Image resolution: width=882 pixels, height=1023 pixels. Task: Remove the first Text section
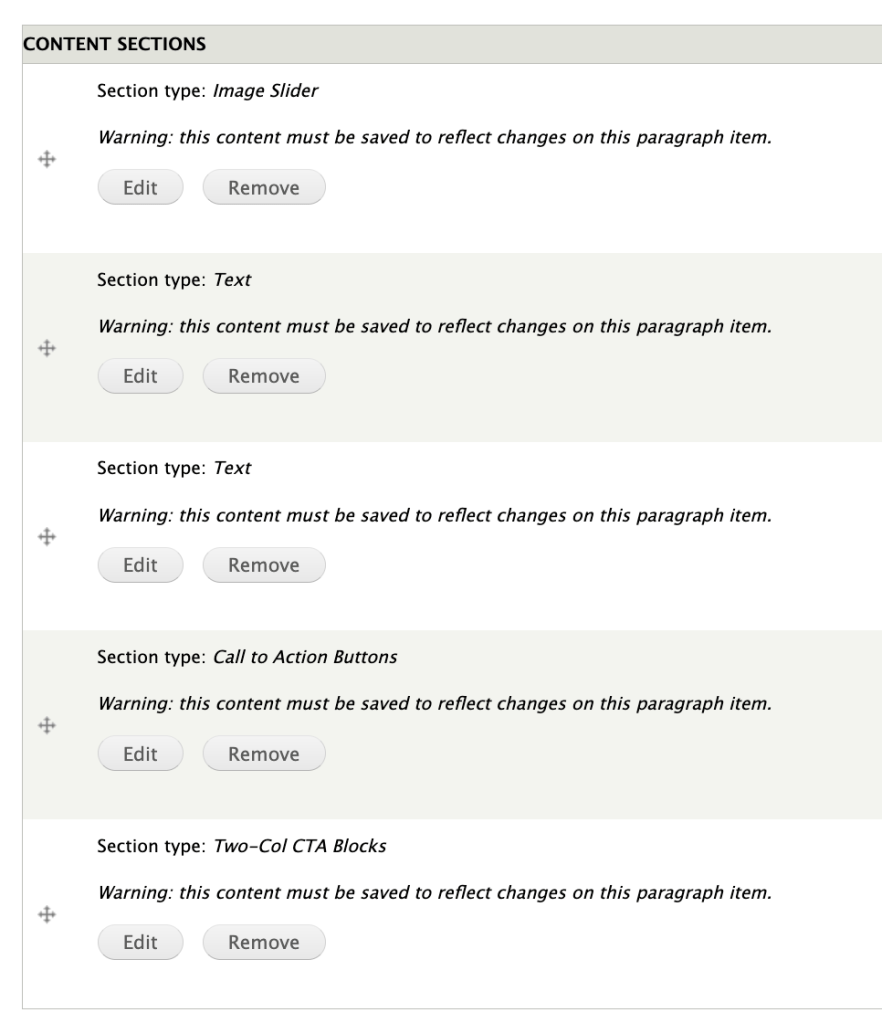[264, 376]
